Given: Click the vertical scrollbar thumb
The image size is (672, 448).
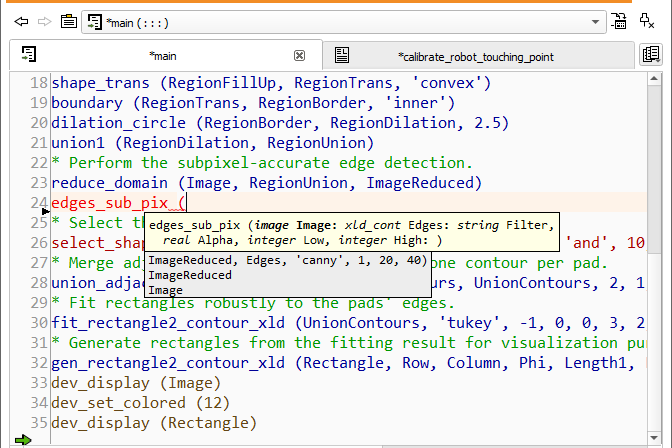Looking at the screenshot, I should click(x=654, y=169).
